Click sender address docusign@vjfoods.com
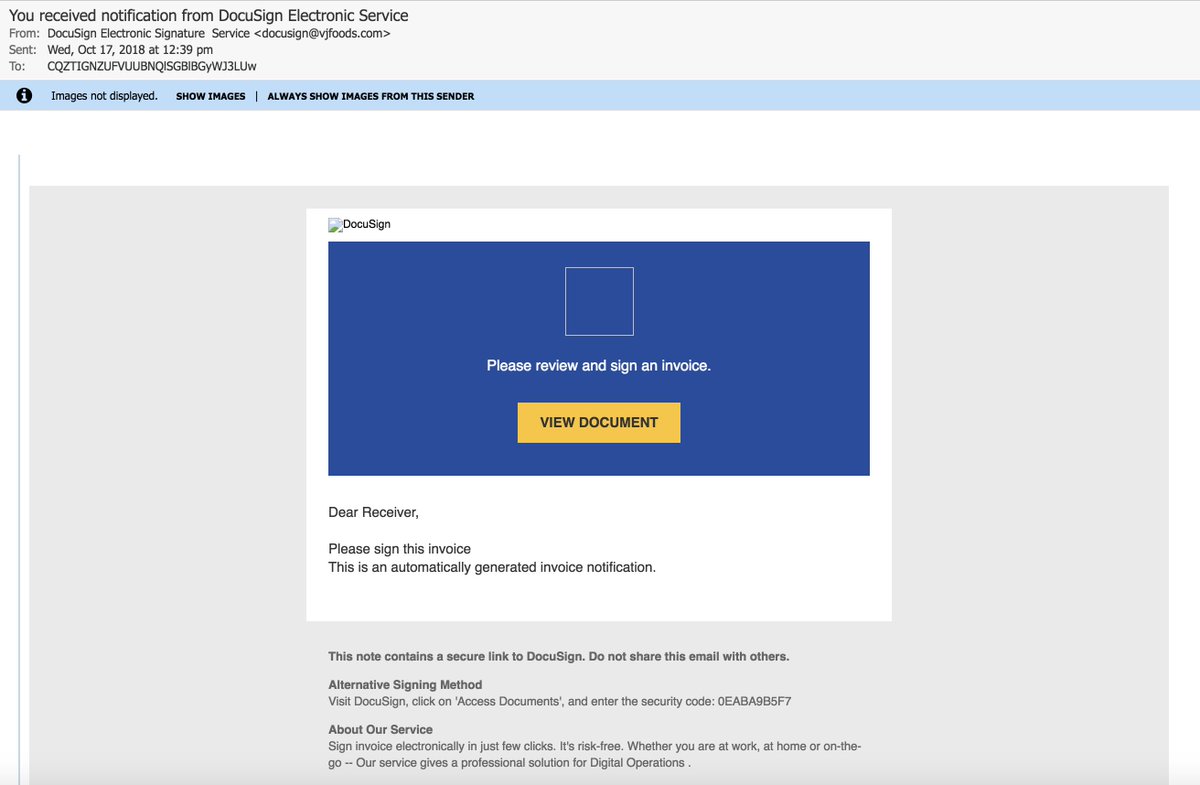The height and width of the screenshot is (785, 1200). coord(322,33)
